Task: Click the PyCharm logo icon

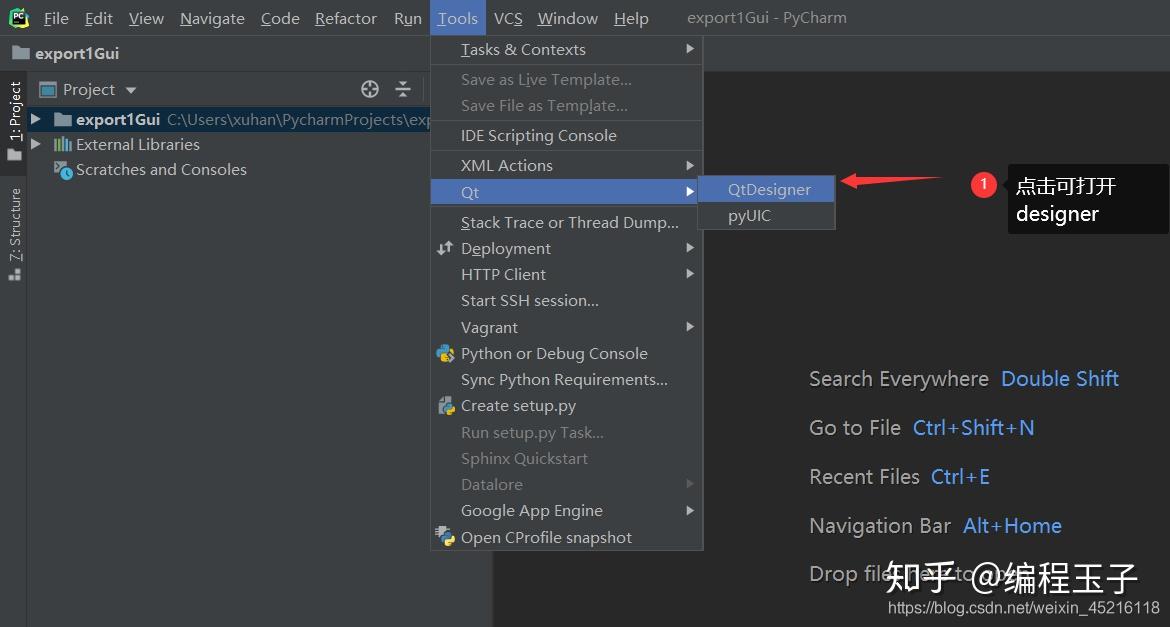Action: coord(18,18)
